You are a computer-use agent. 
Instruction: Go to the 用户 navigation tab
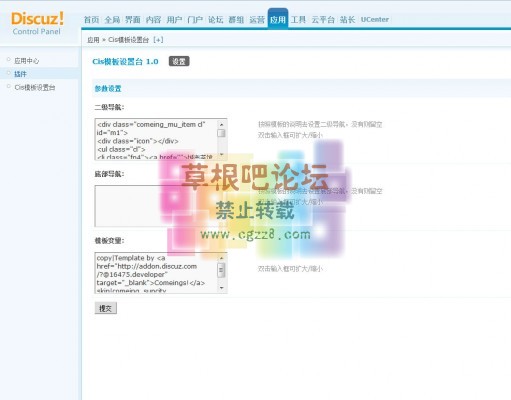174,20
